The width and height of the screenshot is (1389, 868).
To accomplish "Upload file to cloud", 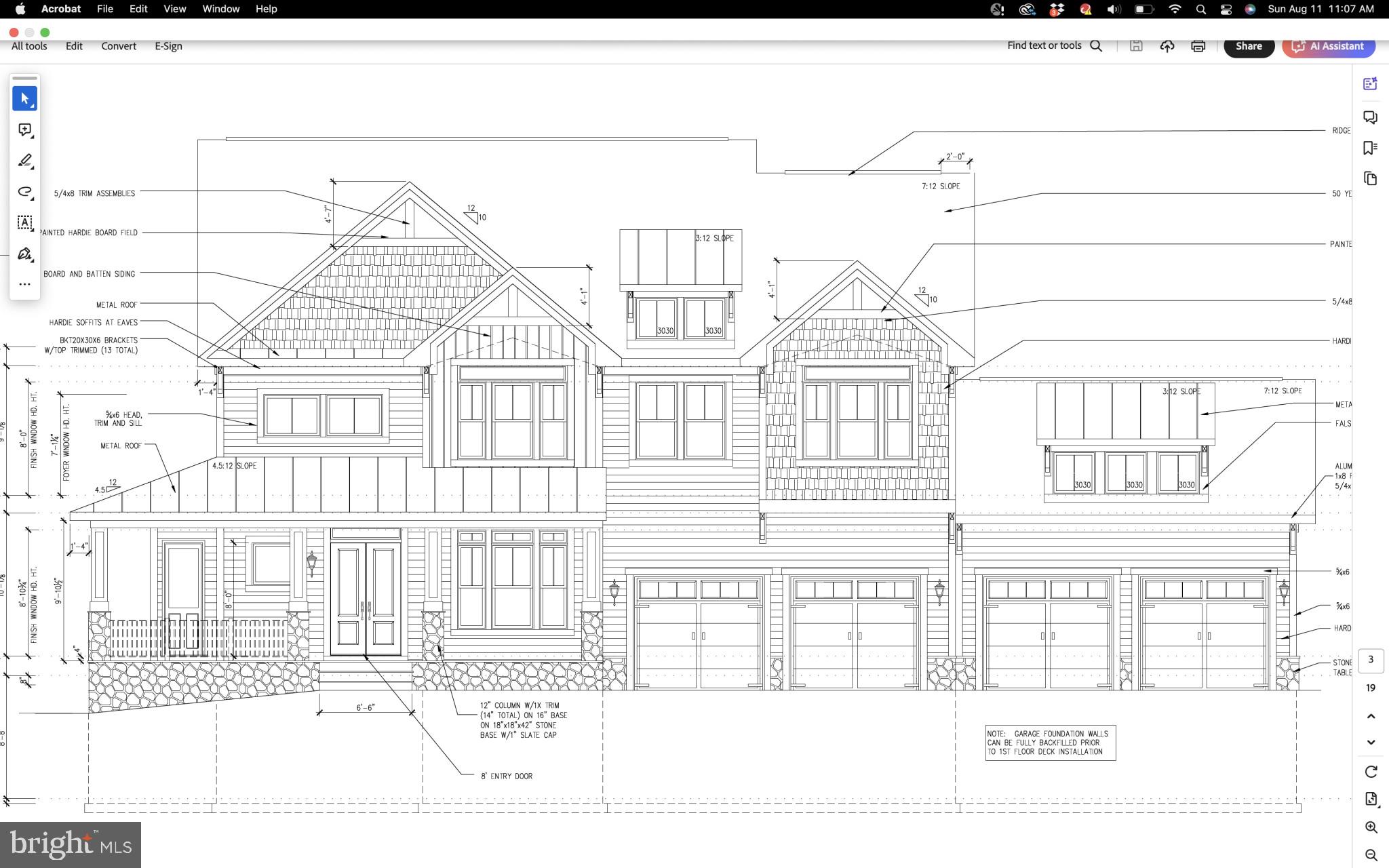I will 1167,46.
